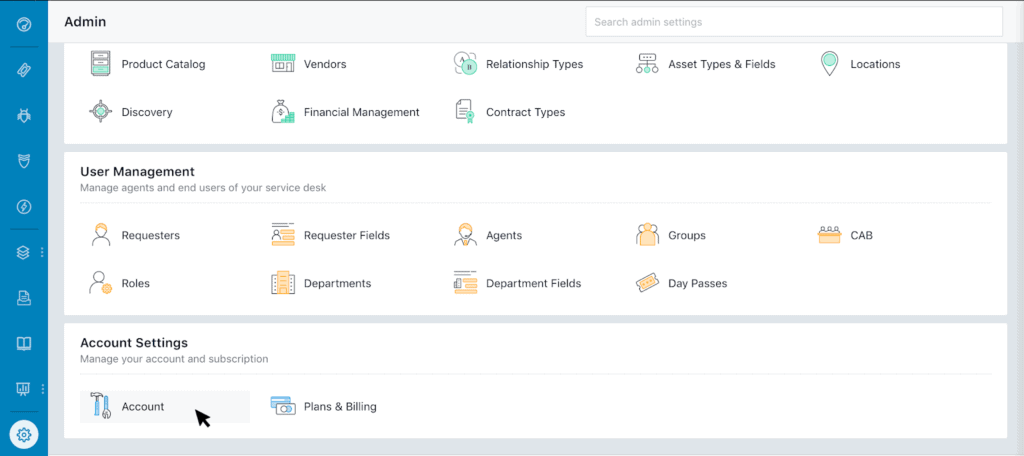Open the dashboard icon in sidebar

(24, 22)
